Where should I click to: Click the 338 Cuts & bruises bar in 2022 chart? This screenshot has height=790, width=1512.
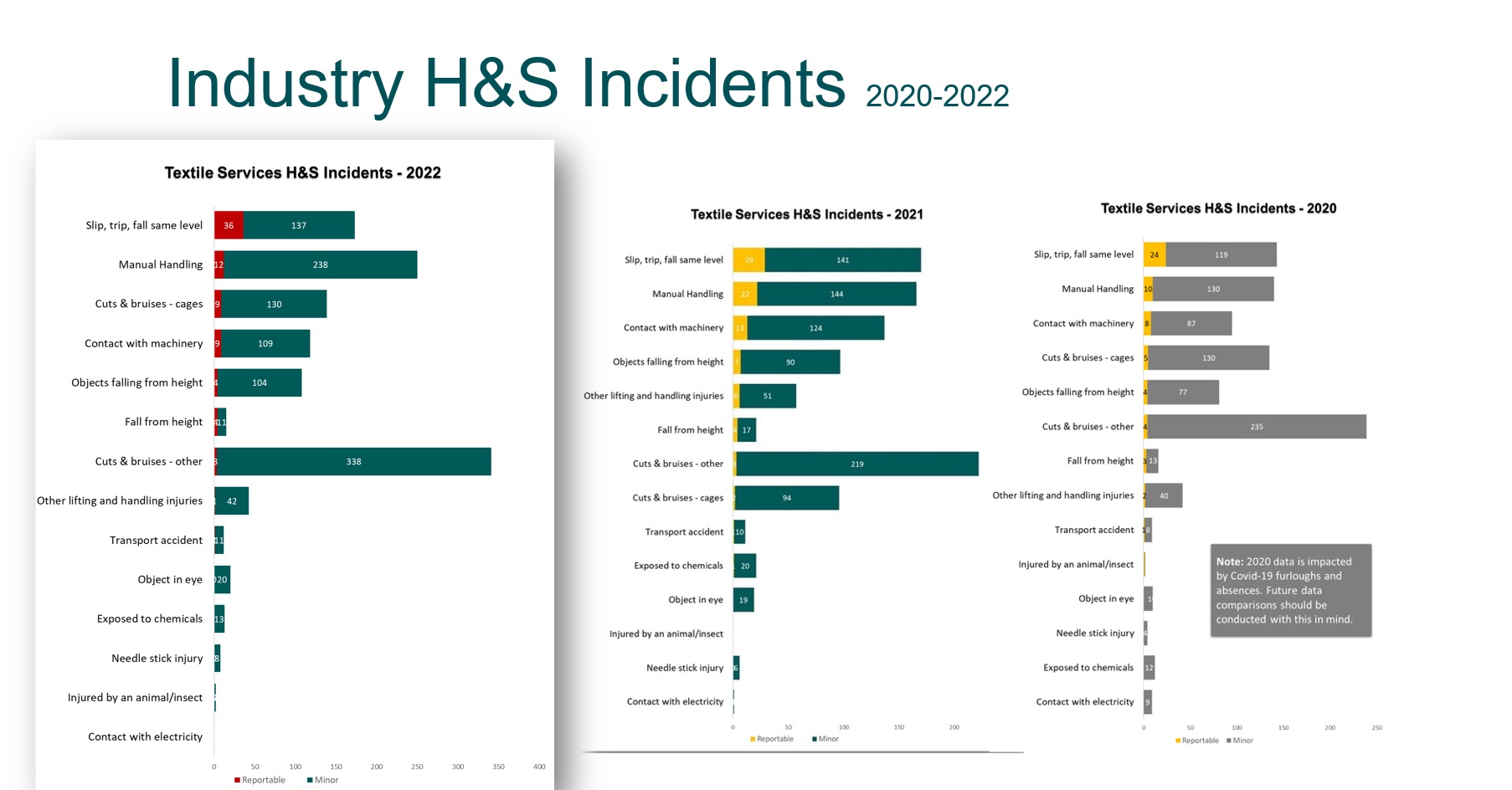[352, 461]
